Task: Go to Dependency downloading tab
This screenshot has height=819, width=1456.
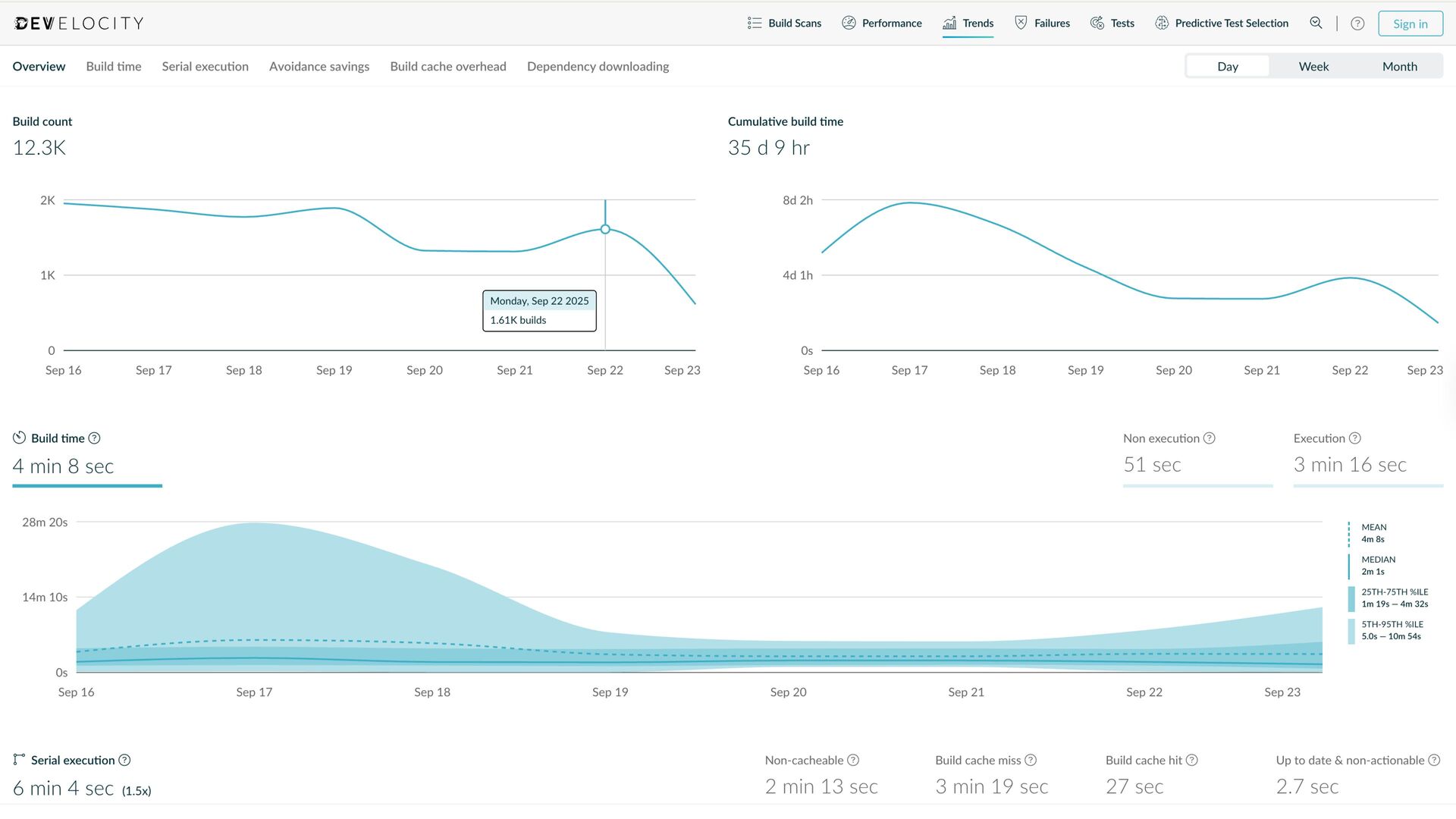Action: pyautogui.click(x=598, y=66)
